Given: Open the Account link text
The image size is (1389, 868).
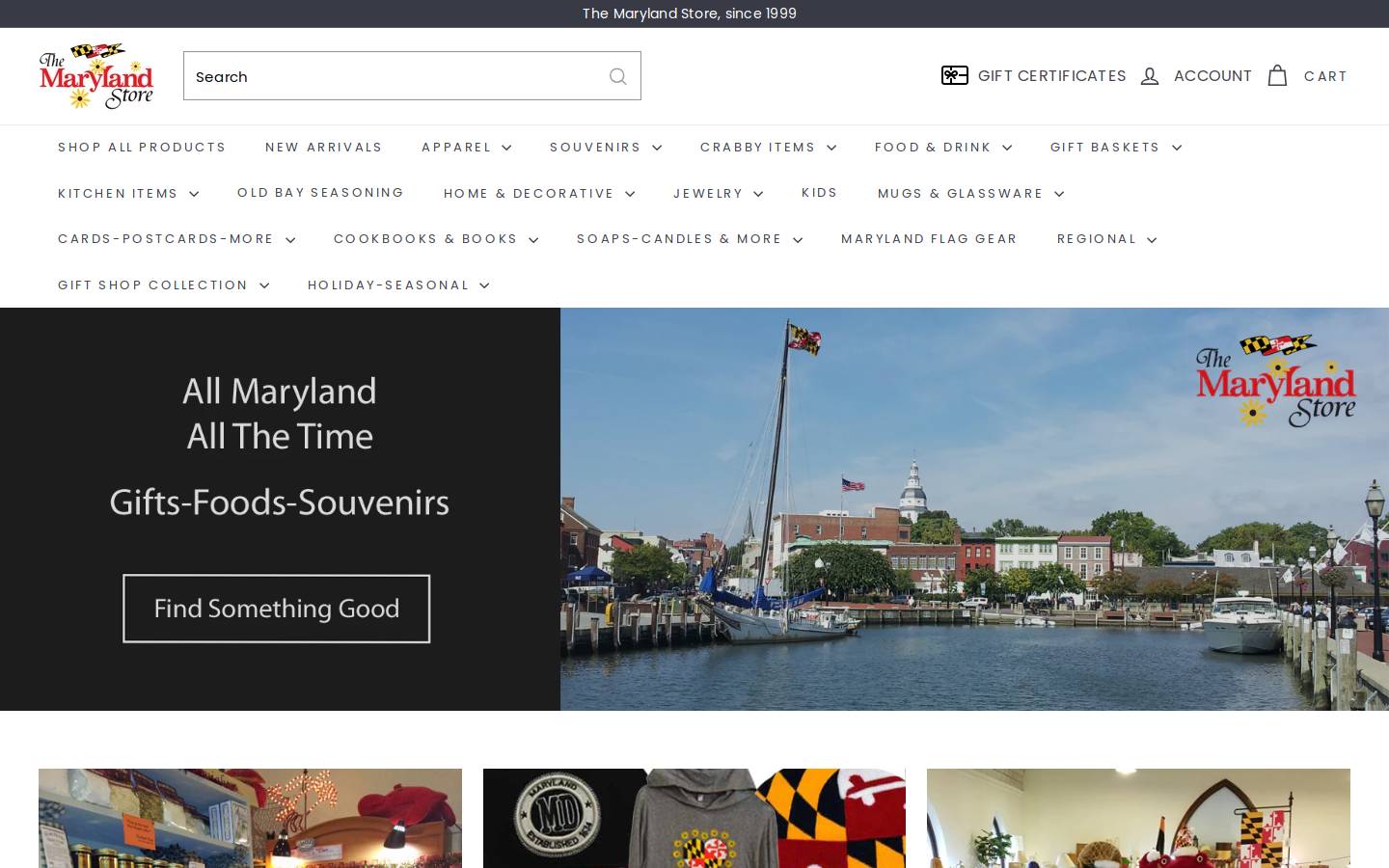Looking at the screenshot, I should 1212,76.
